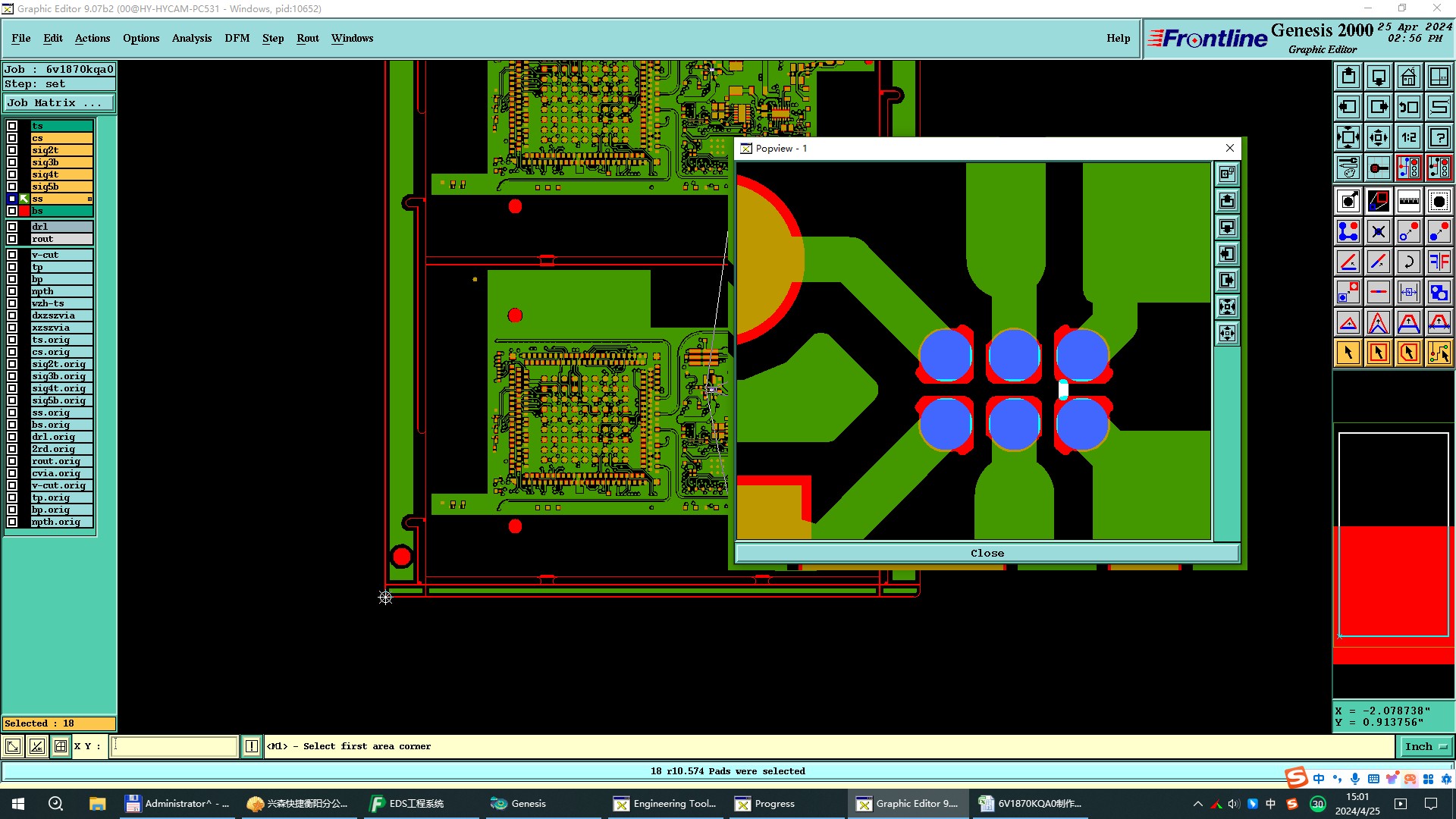Image resolution: width=1456 pixels, height=819 pixels.
Task: Click the Home view icon
Action: tap(1409, 77)
